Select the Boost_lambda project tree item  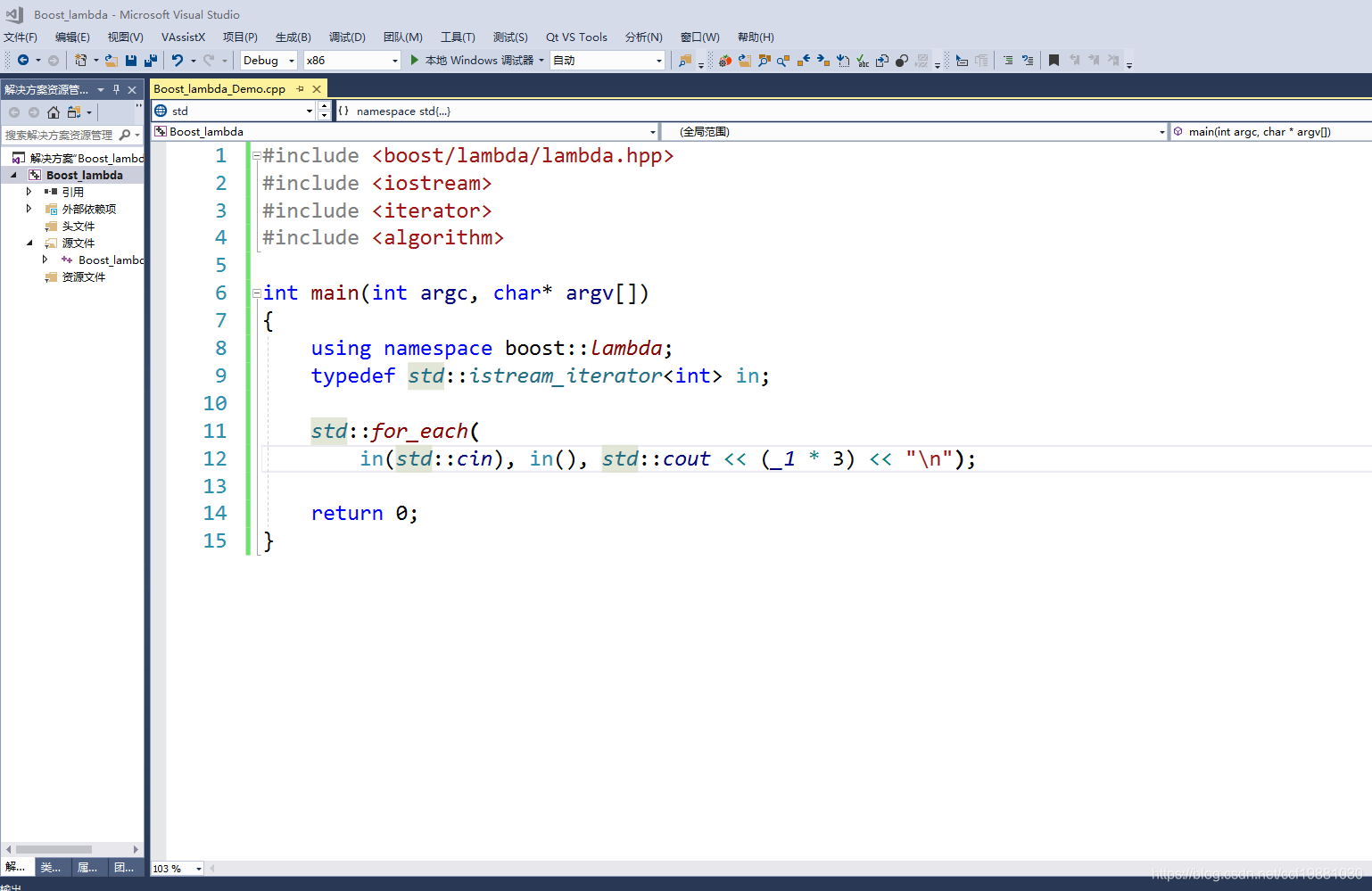click(85, 175)
